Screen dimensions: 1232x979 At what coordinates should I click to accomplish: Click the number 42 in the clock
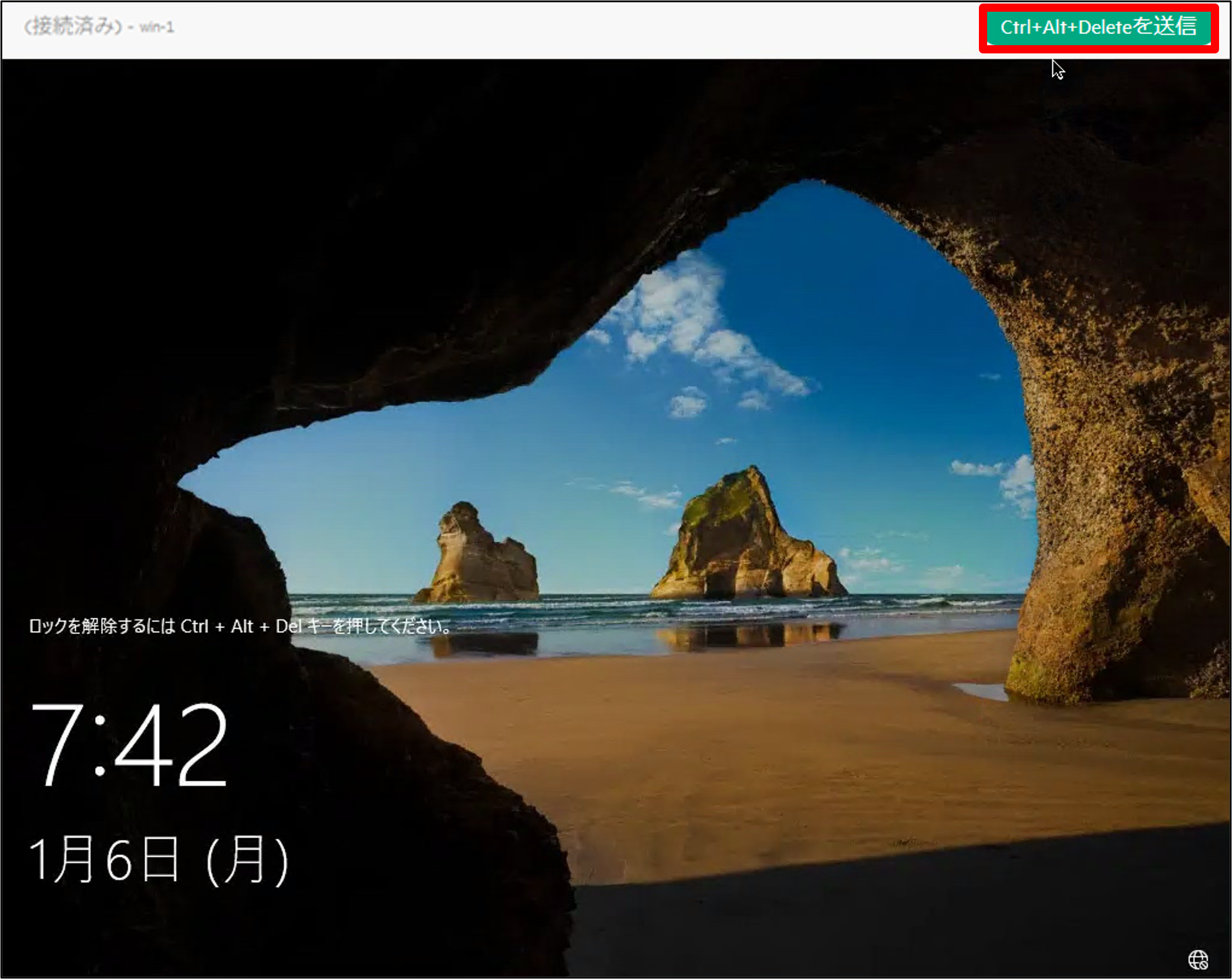pos(170,744)
